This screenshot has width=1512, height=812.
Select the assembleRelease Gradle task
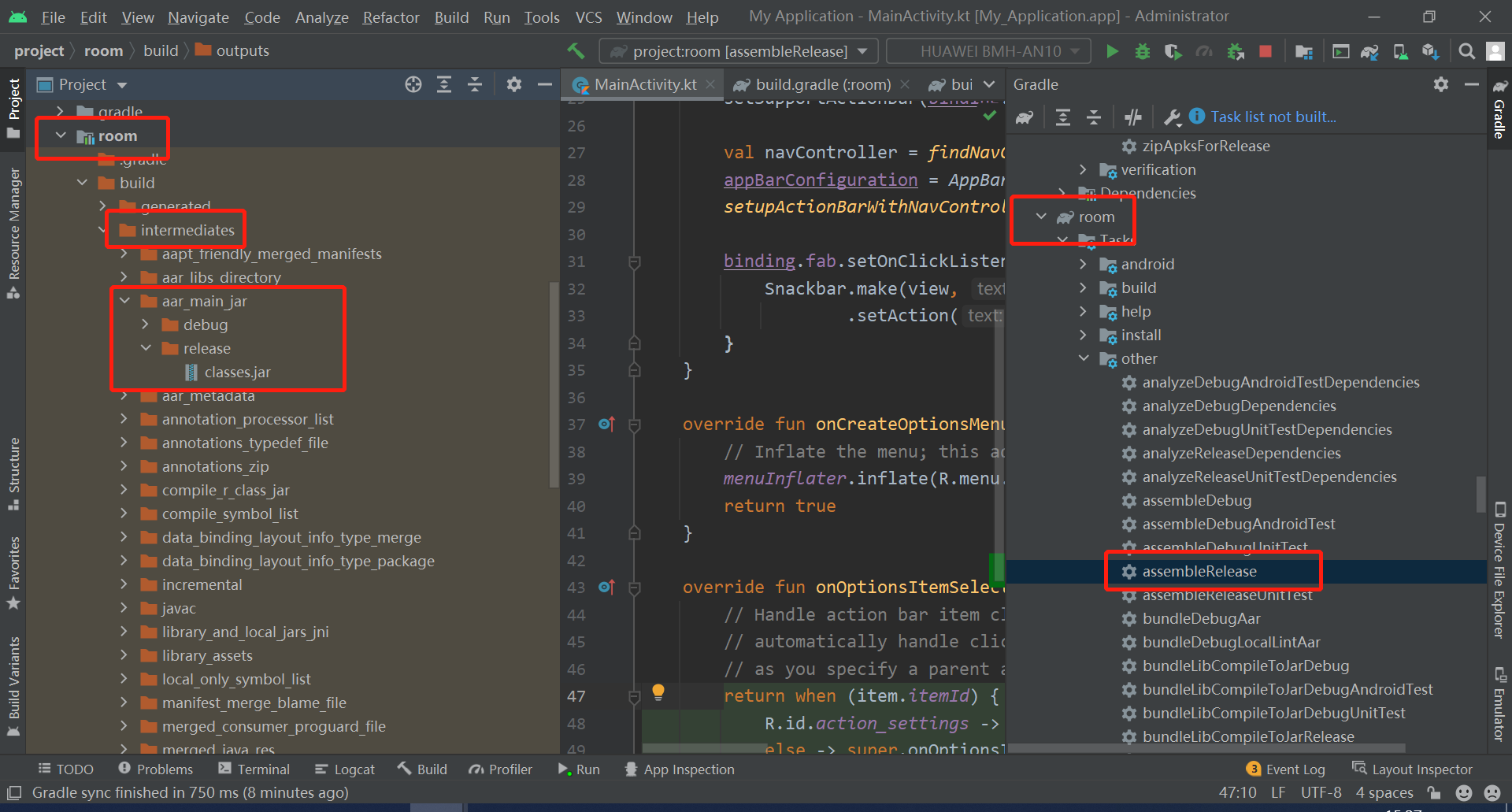point(1199,571)
